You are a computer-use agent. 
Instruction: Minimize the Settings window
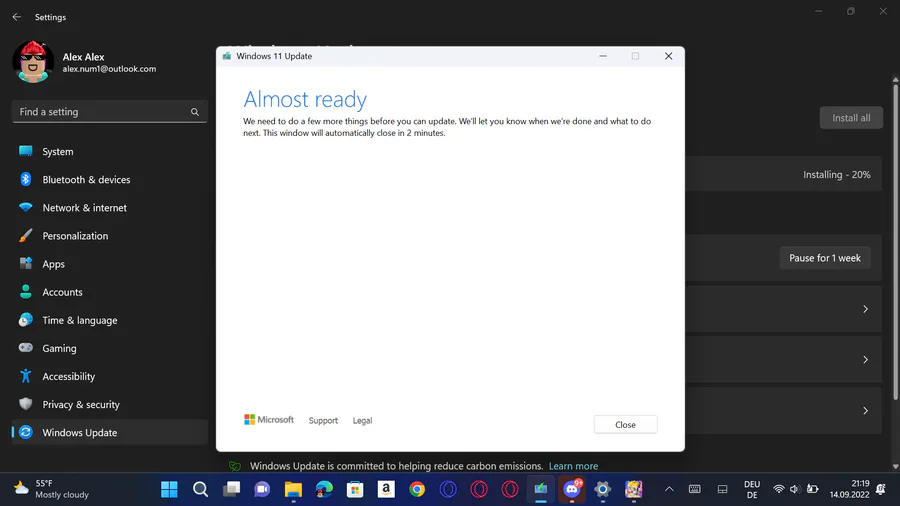819,11
